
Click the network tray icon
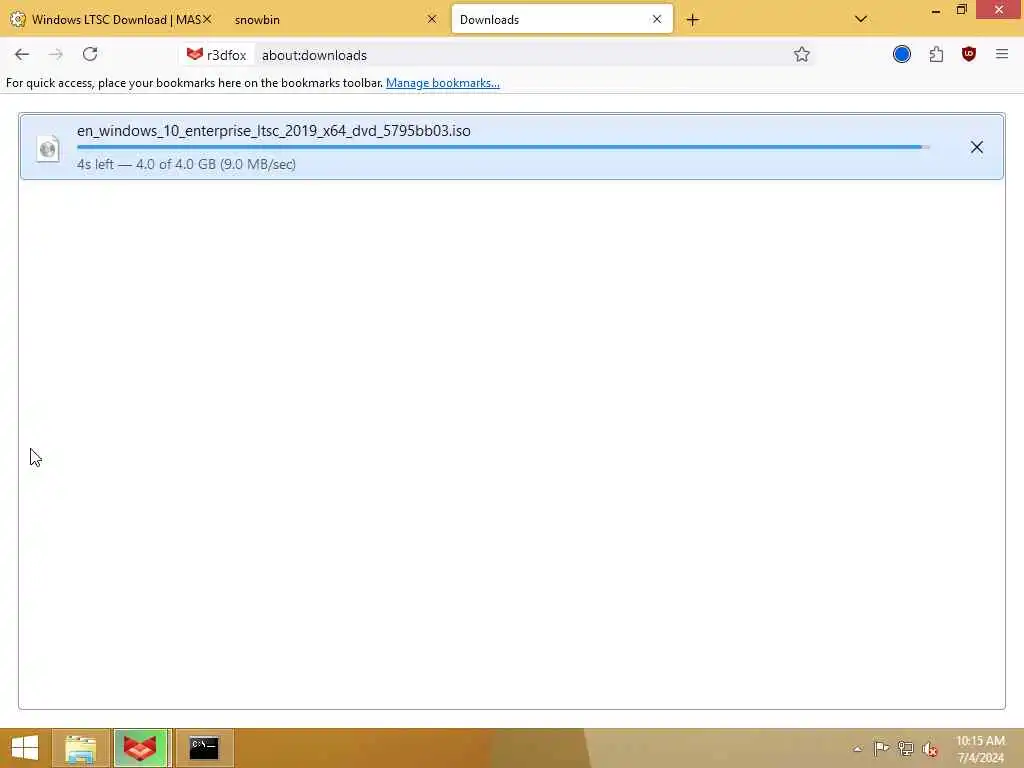tap(905, 748)
